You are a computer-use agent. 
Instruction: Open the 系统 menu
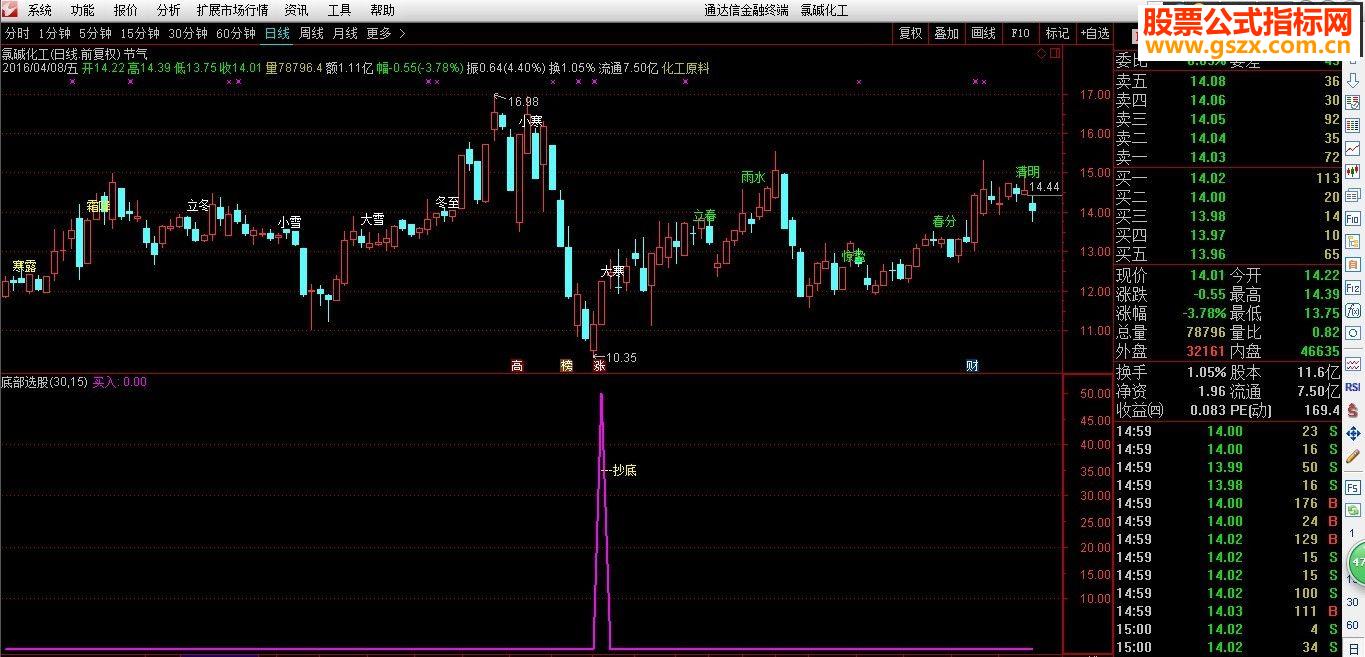(40, 10)
